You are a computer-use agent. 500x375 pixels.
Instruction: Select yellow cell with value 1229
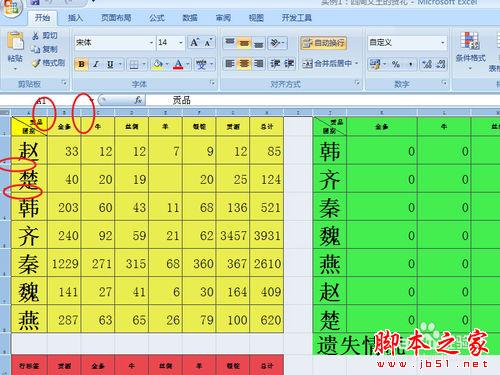click(x=64, y=264)
